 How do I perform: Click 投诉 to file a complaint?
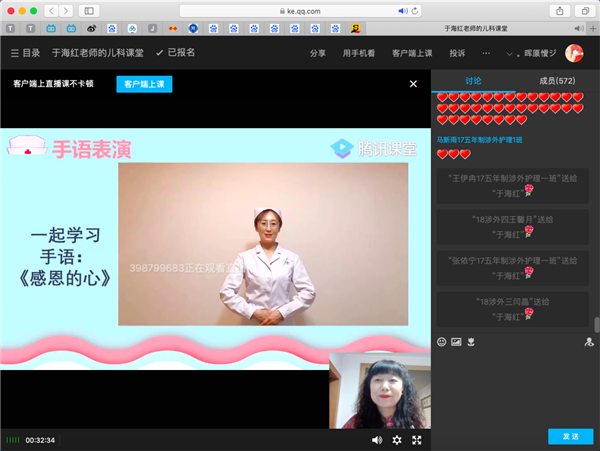click(457, 53)
